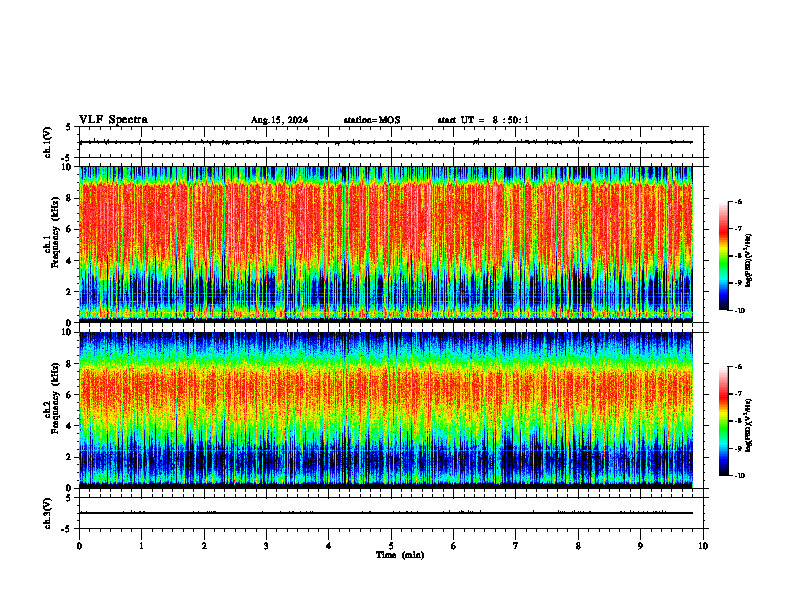Click the ch.1 frequency tick label "4"

click(70, 261)
